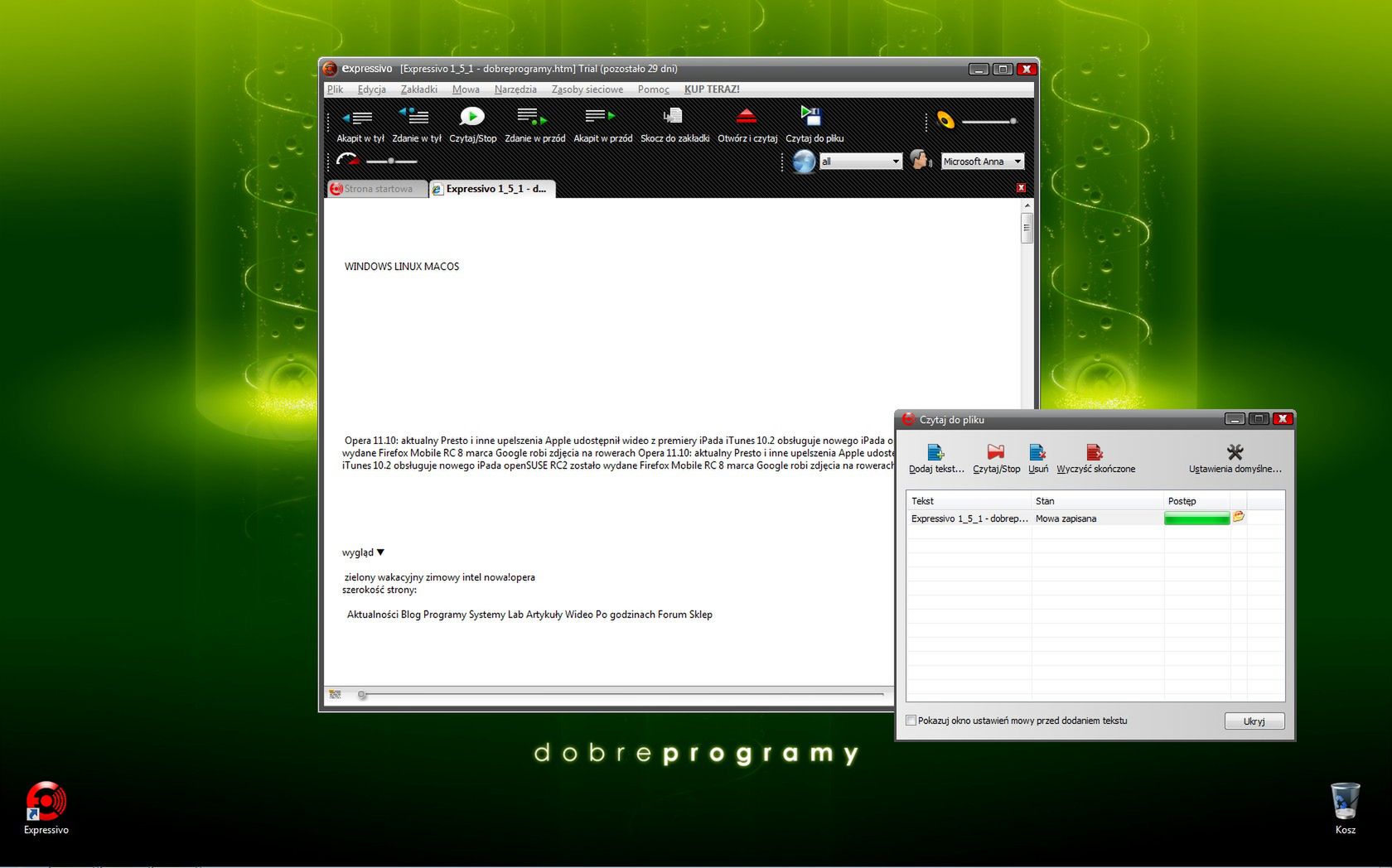Open the Narzędzia menu

[515, 89]
